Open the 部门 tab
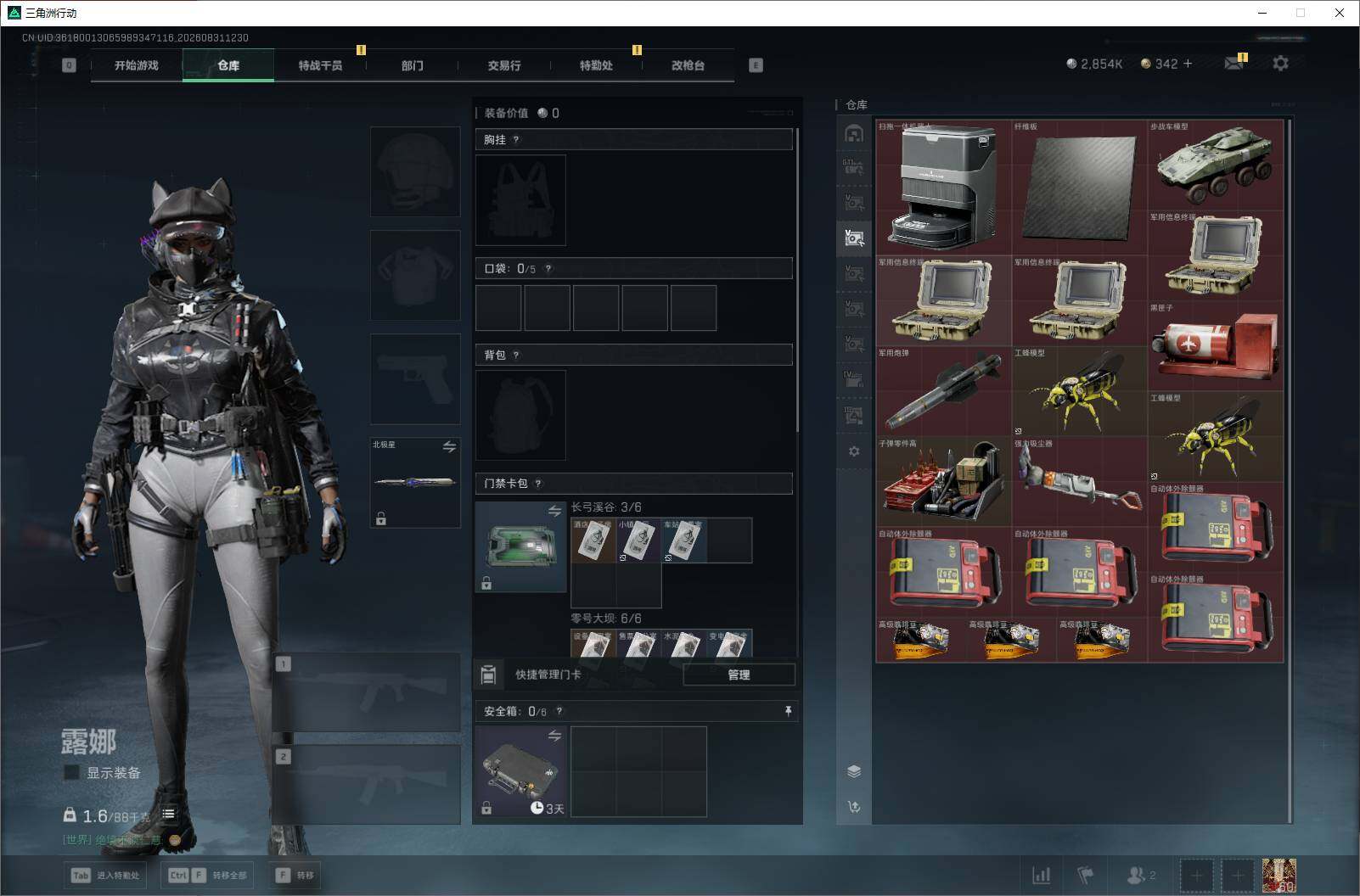 [413, 65]
